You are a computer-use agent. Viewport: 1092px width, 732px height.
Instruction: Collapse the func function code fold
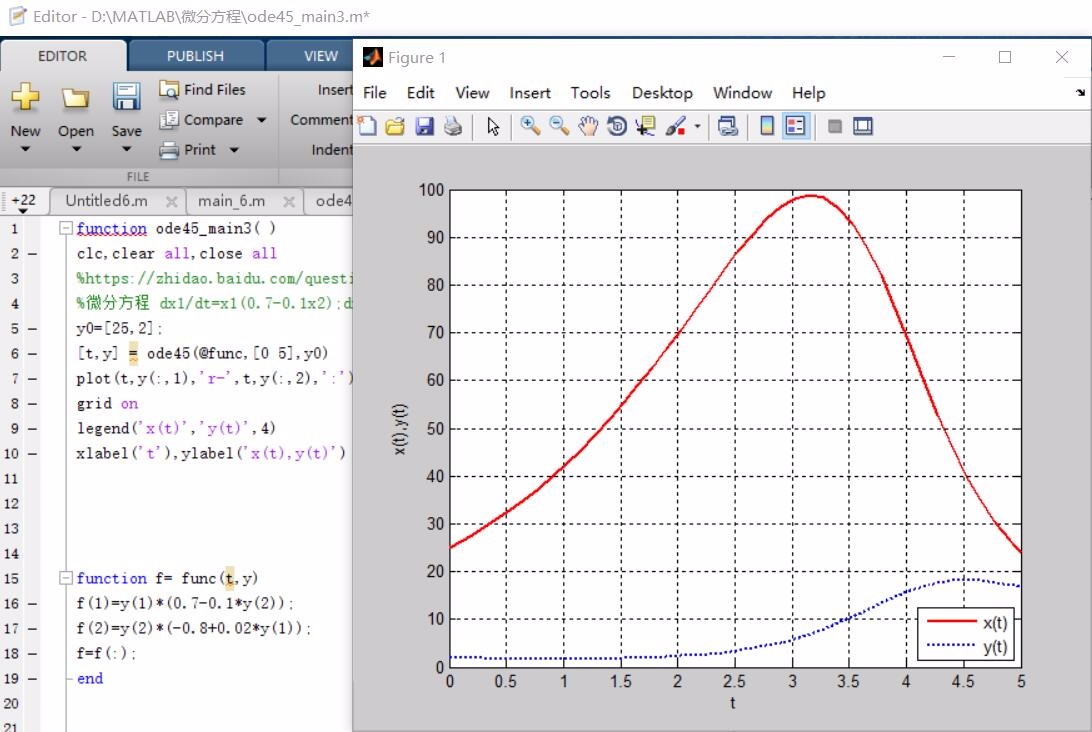coord(66,578)
